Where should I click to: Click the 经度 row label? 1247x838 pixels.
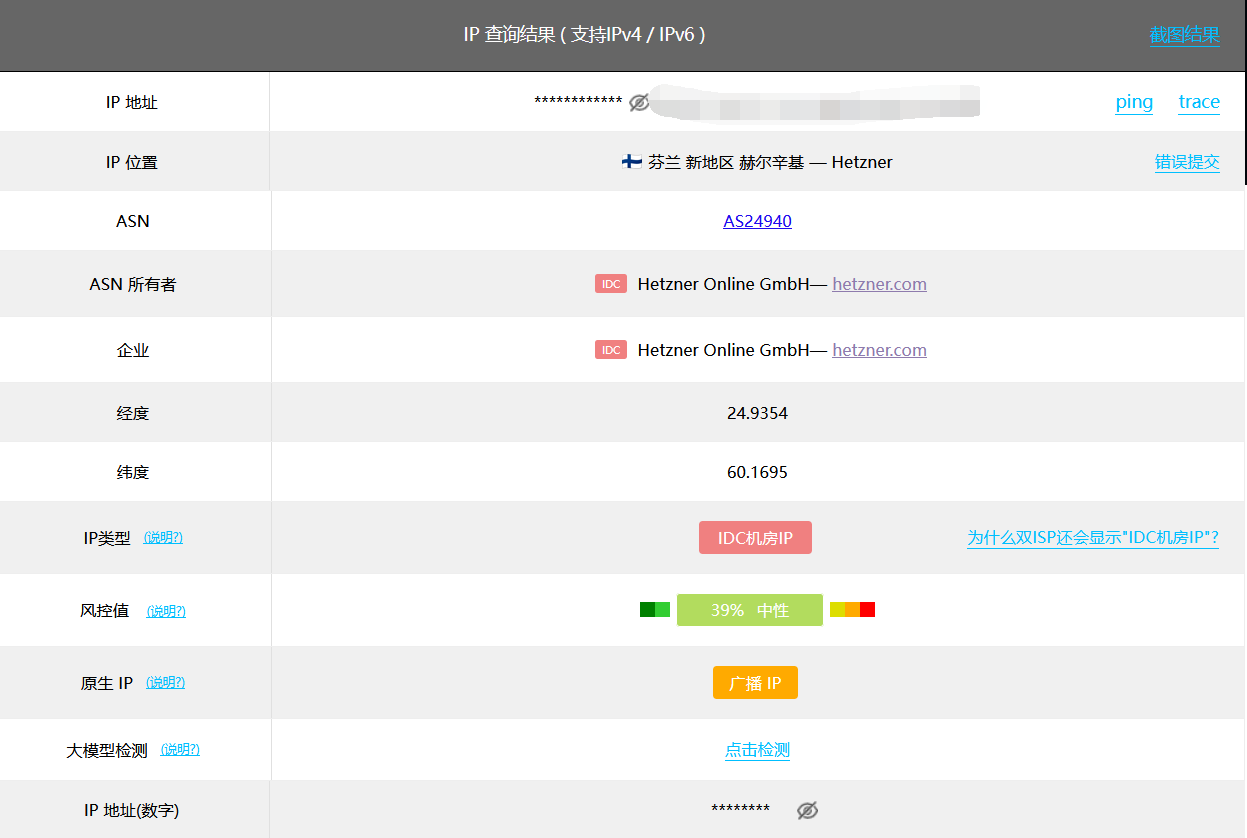tap(133, 413)
